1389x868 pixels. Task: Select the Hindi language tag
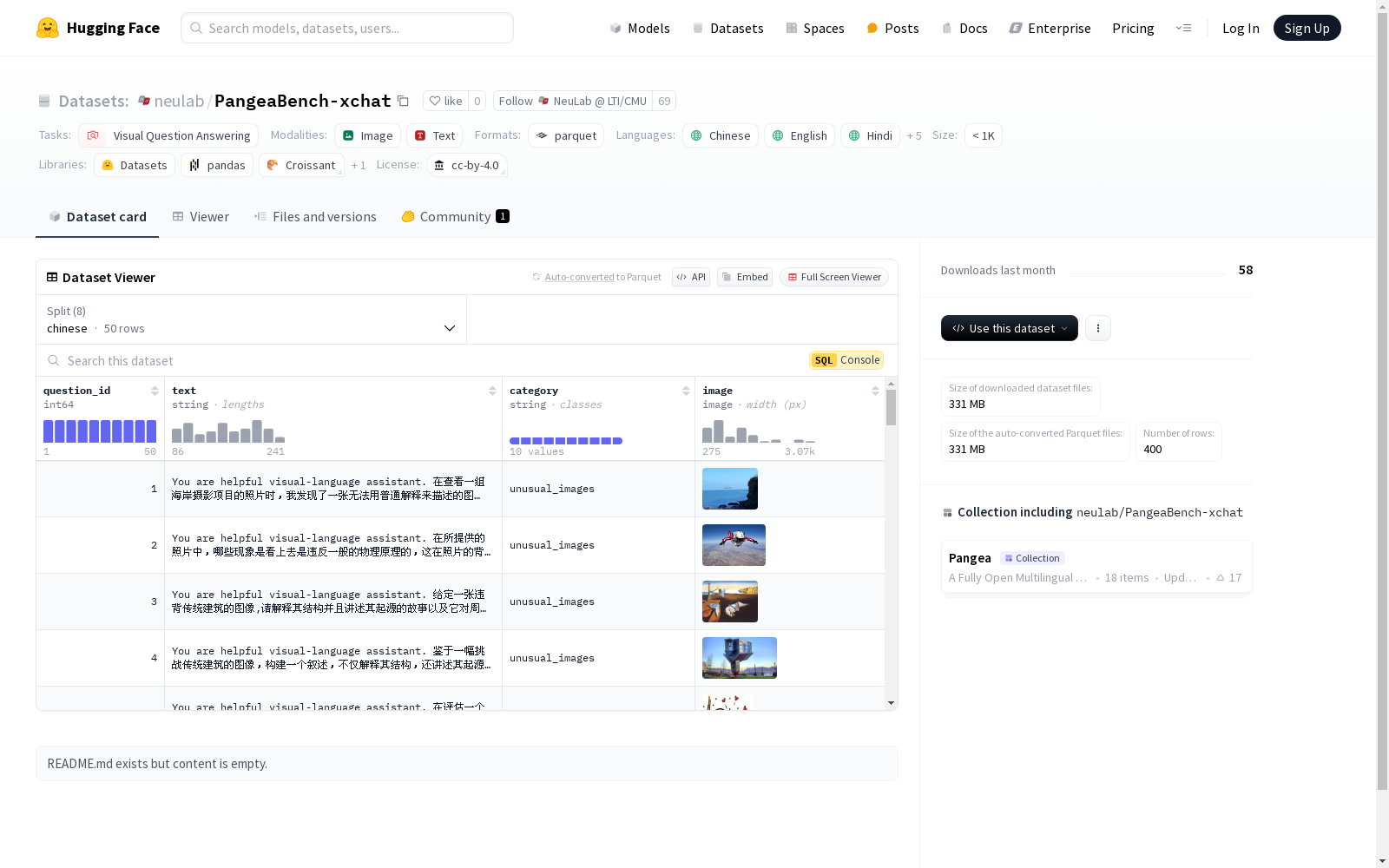[870, 135]
